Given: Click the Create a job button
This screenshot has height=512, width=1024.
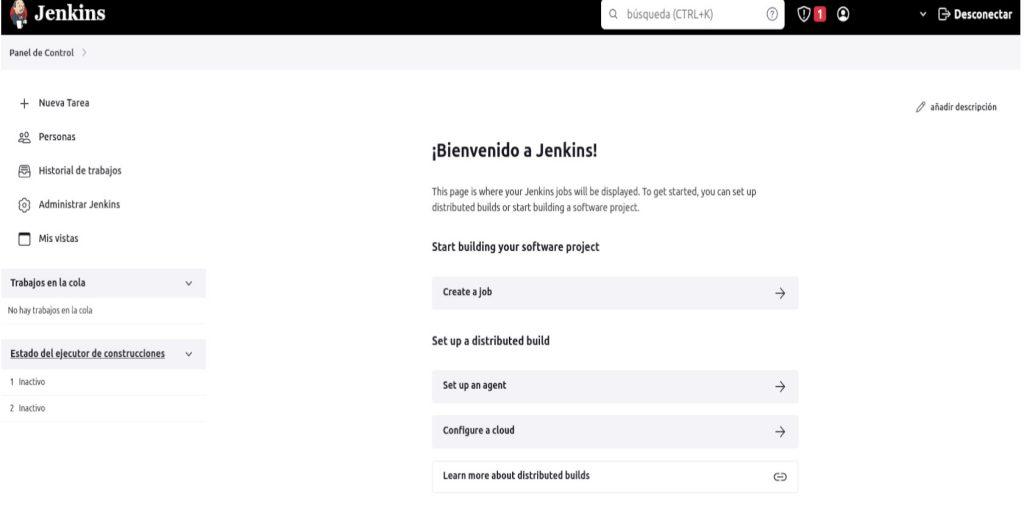Looking at the screenshot, I should click(615, 293).
